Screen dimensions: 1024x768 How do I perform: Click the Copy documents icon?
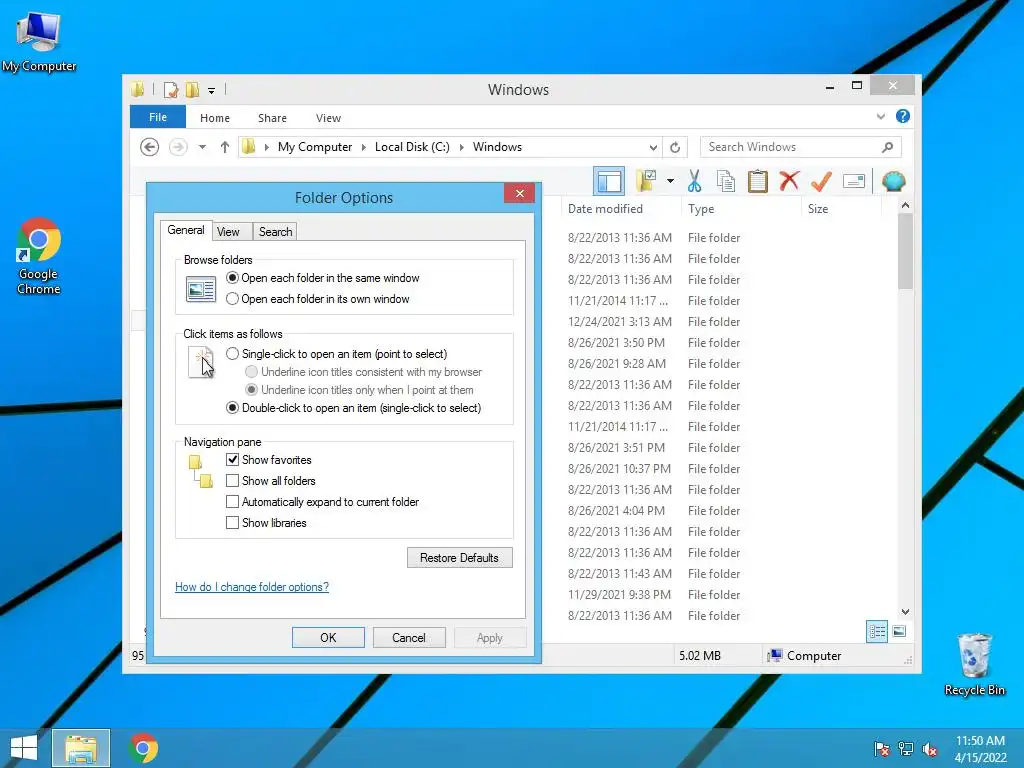coord(726,181)
